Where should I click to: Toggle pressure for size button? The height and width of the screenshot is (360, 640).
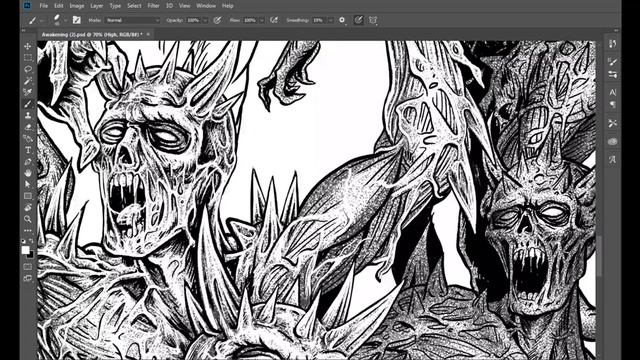point(358,20)
